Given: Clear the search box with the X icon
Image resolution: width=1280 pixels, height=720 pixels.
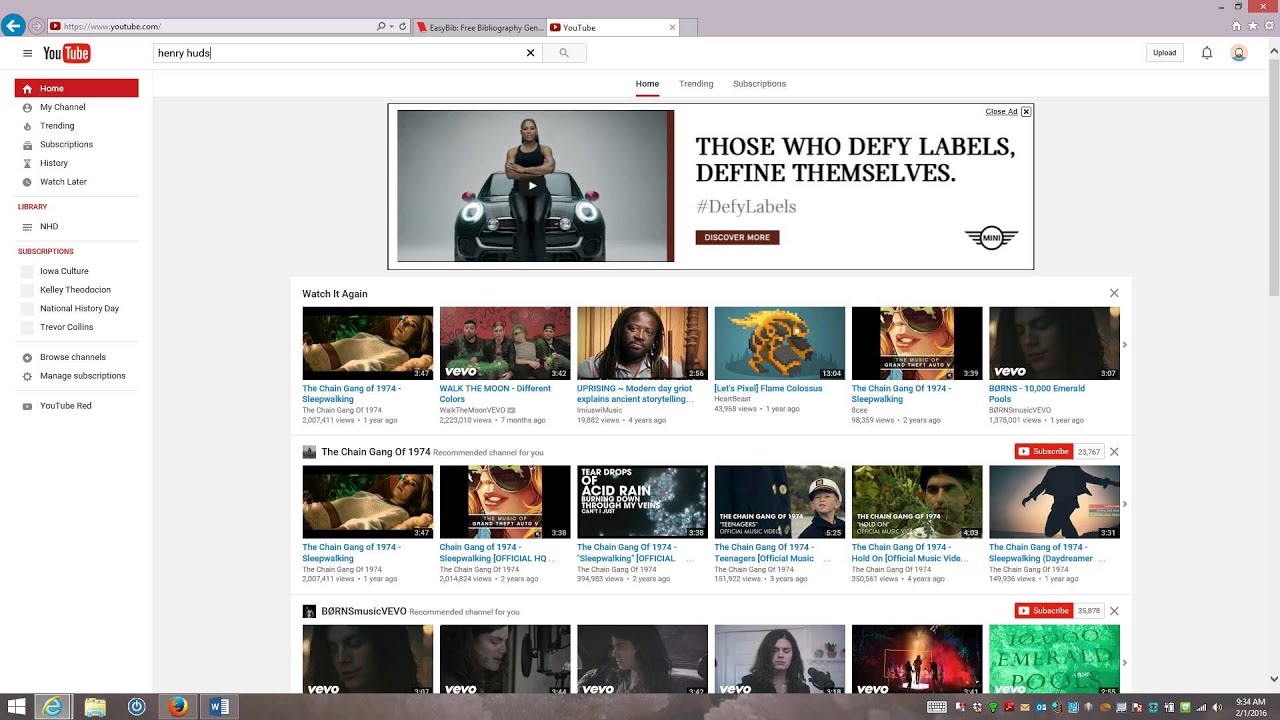Looking at the screenshot, I should [x=531, y=53].
